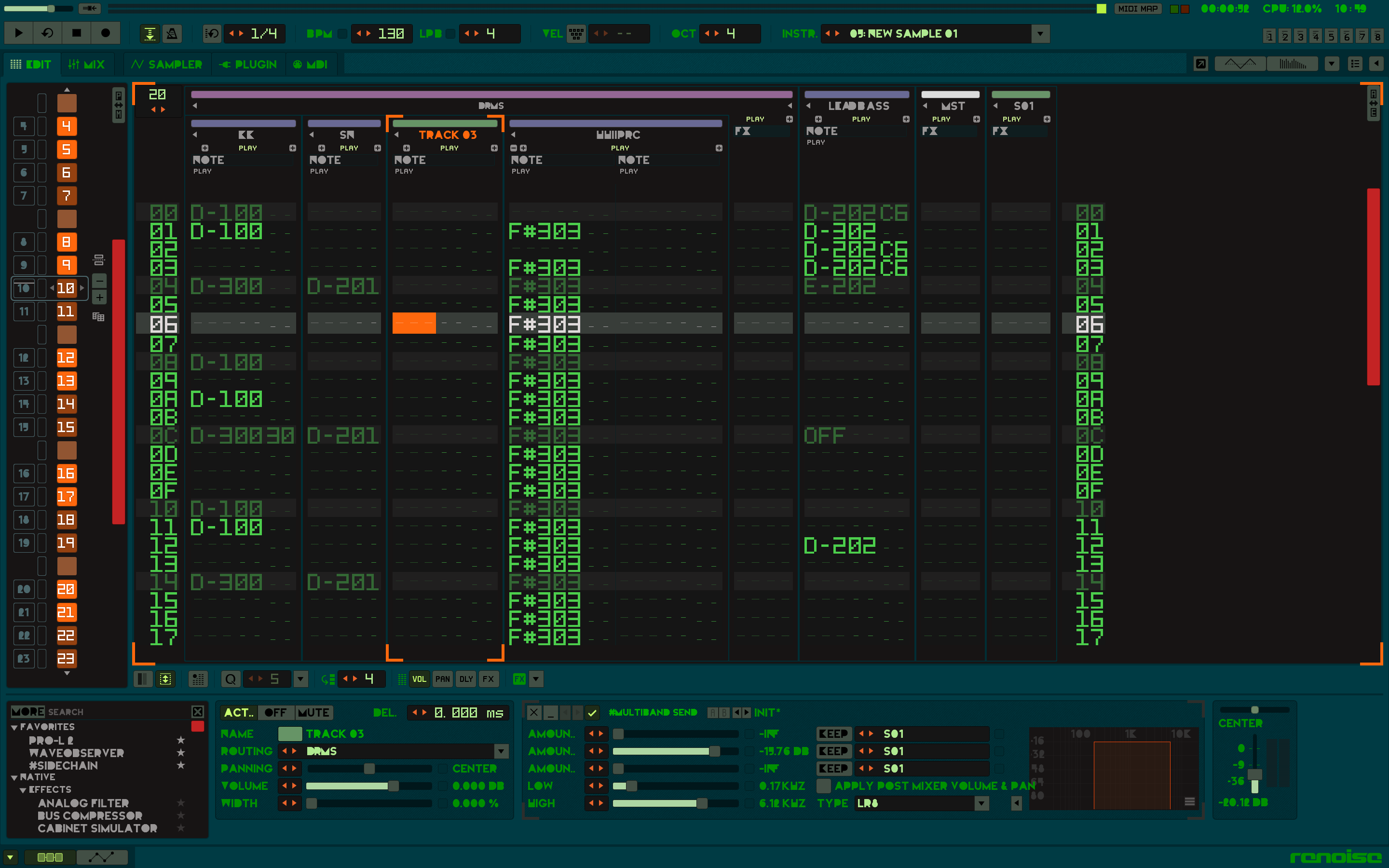
Task: Open the detached window icon in the top right
Action: pyautogui.click(x=1201, y=64)
